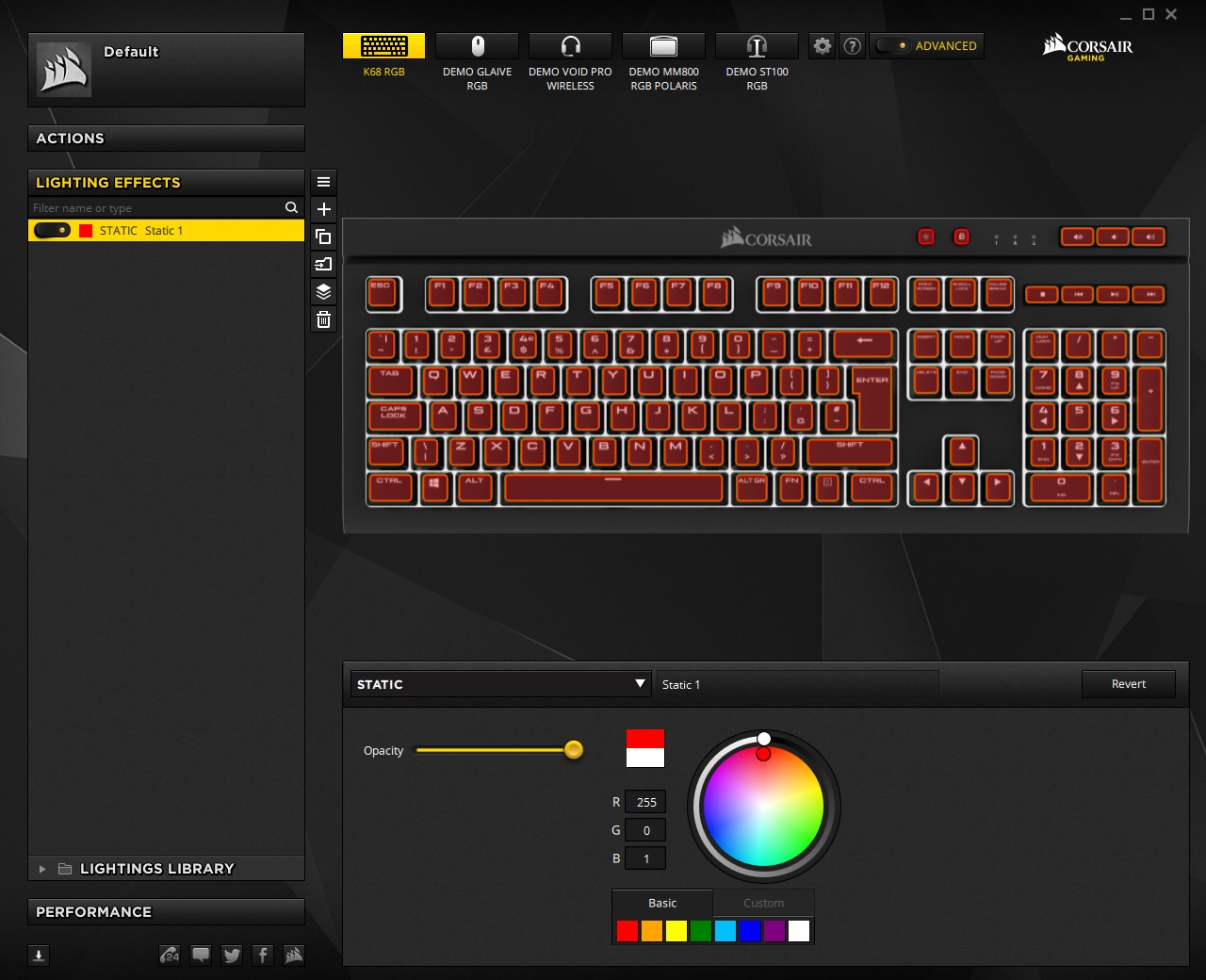This screenshot has height=980, width=1206.
Task: Pick the yellow basic color swatch
Action: [676, 931]
